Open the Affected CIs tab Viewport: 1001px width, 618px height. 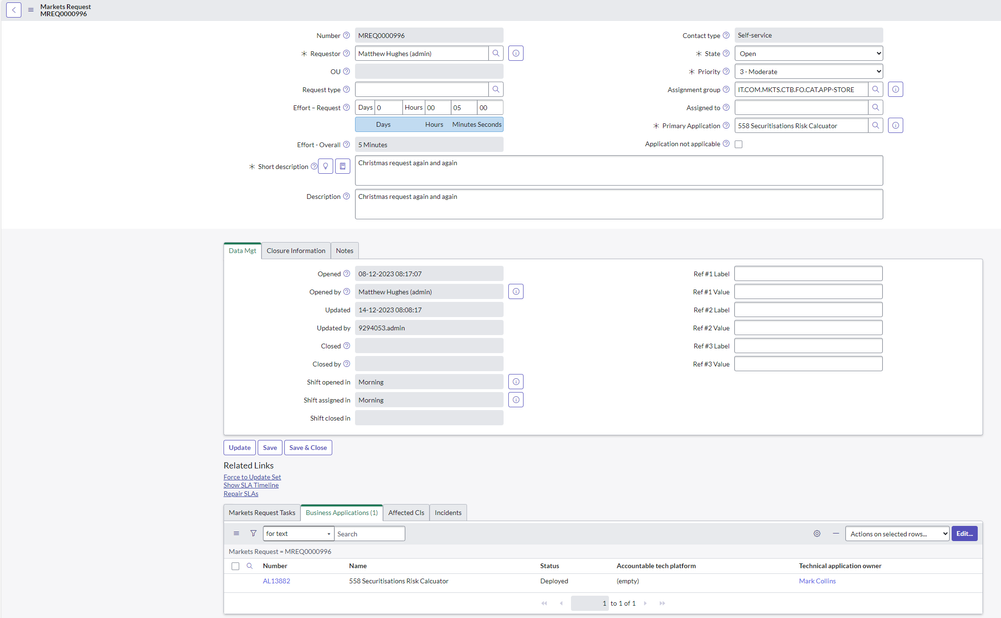pyautogui.click(x=406, y=513)
